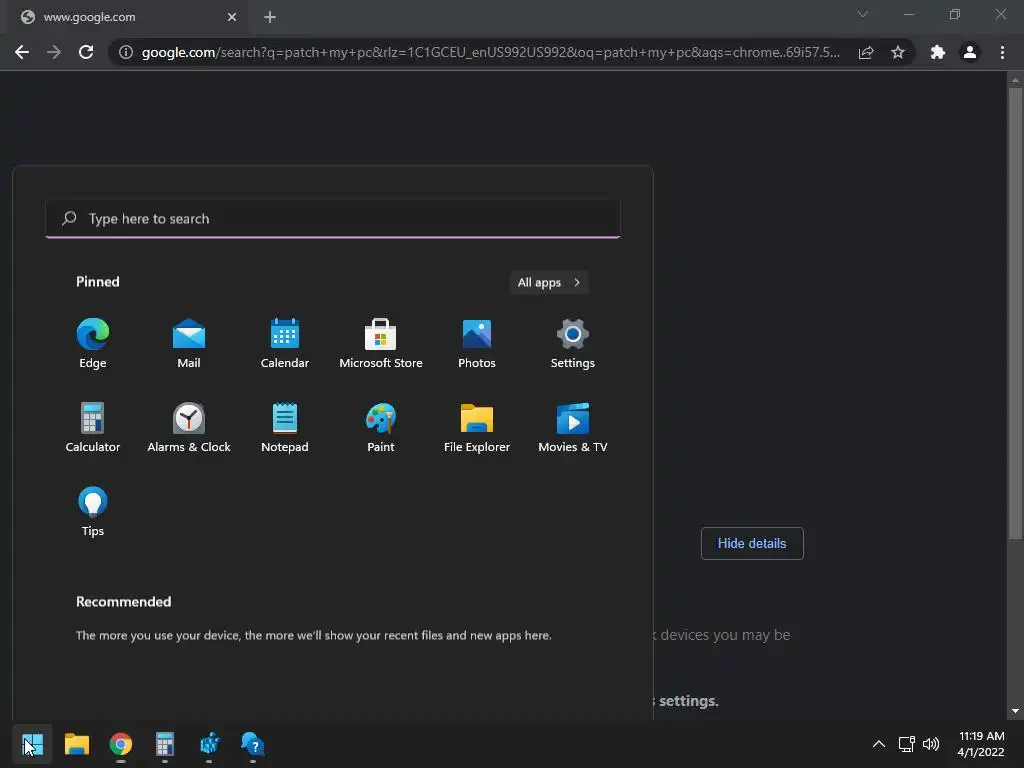The height and width of the screenshot is (768, 1024).
Task: Open Chrome extensions menu
Action: click(x=938, y=52)
